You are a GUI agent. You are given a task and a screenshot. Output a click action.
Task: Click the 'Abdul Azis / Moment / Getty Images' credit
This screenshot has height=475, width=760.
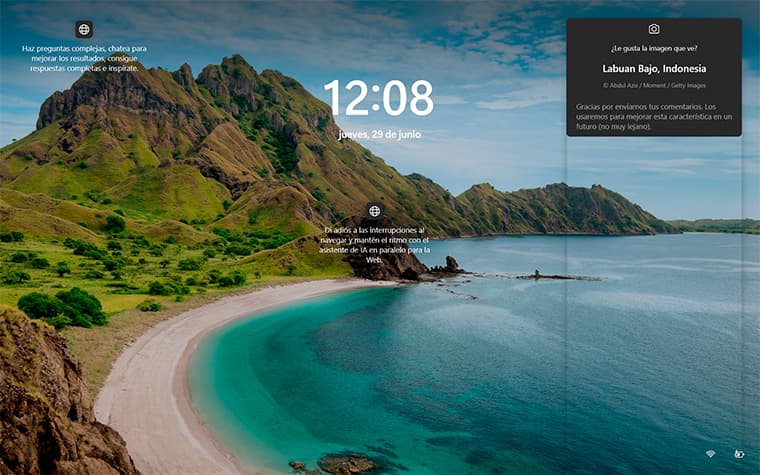[x=654, y=85]
